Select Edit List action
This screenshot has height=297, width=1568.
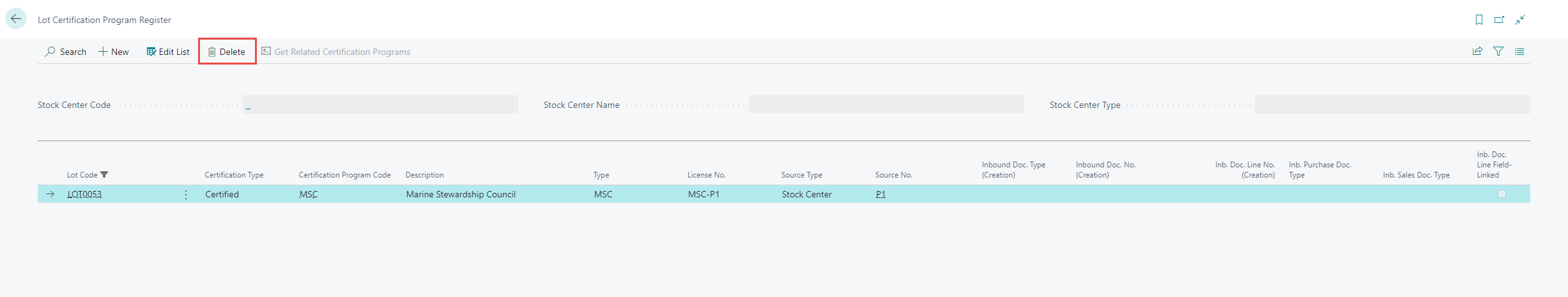pos(168,52)
